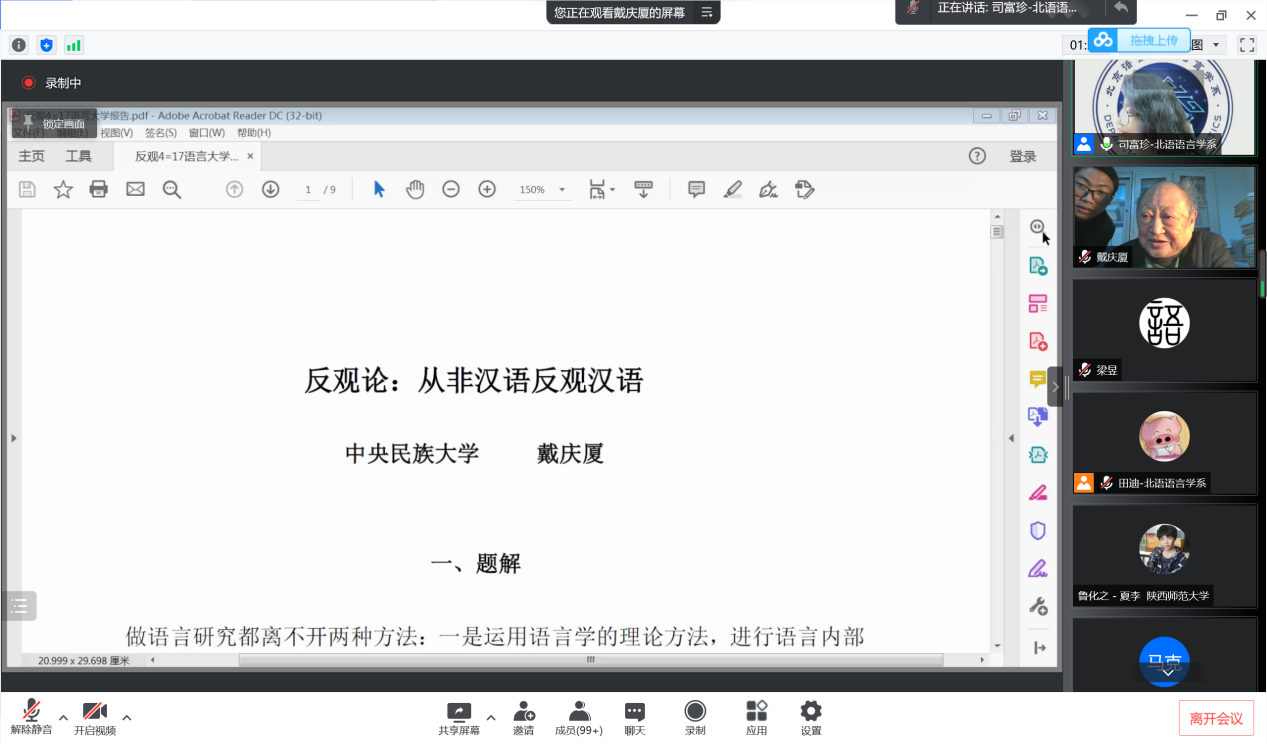Turn on the video camera
The height and width of the screenshot is (744, 1267).
click(x=95, y=712)
